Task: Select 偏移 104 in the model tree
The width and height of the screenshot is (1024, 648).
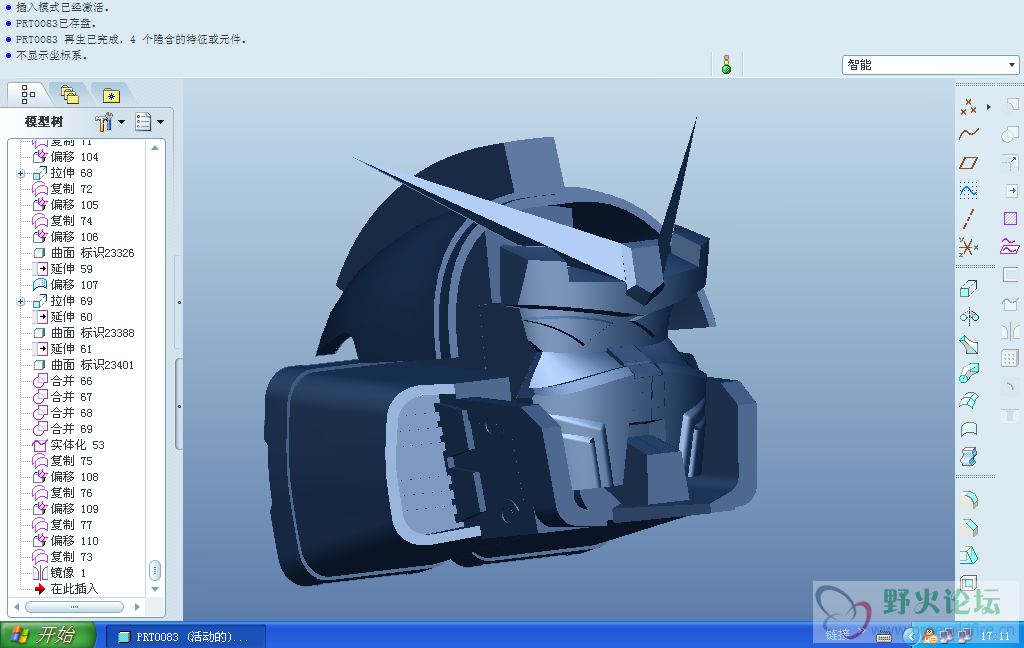Action: 66,157
